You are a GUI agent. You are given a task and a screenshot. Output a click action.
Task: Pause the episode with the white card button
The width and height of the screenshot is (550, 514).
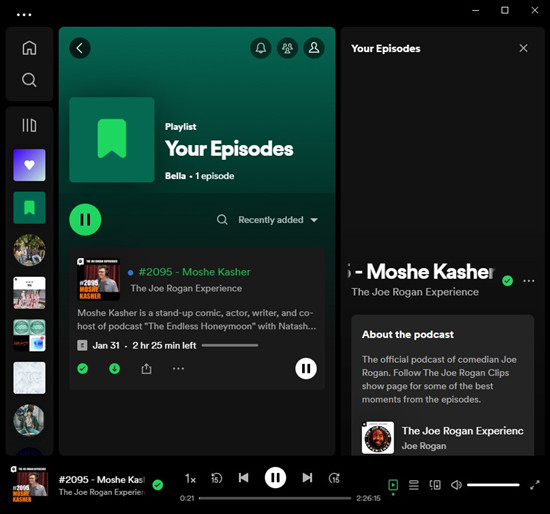[x=306, y=369]
